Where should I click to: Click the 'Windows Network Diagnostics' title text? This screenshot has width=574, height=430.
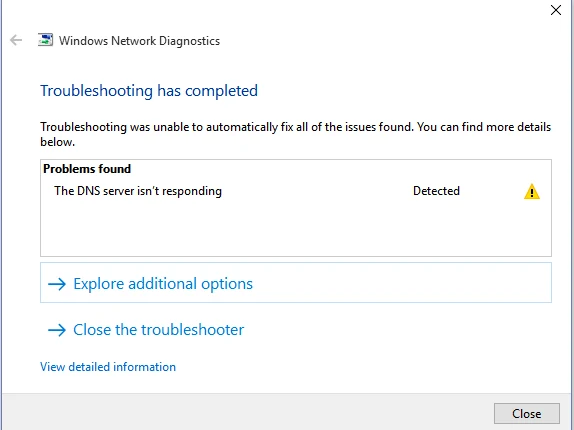point(139,41)
